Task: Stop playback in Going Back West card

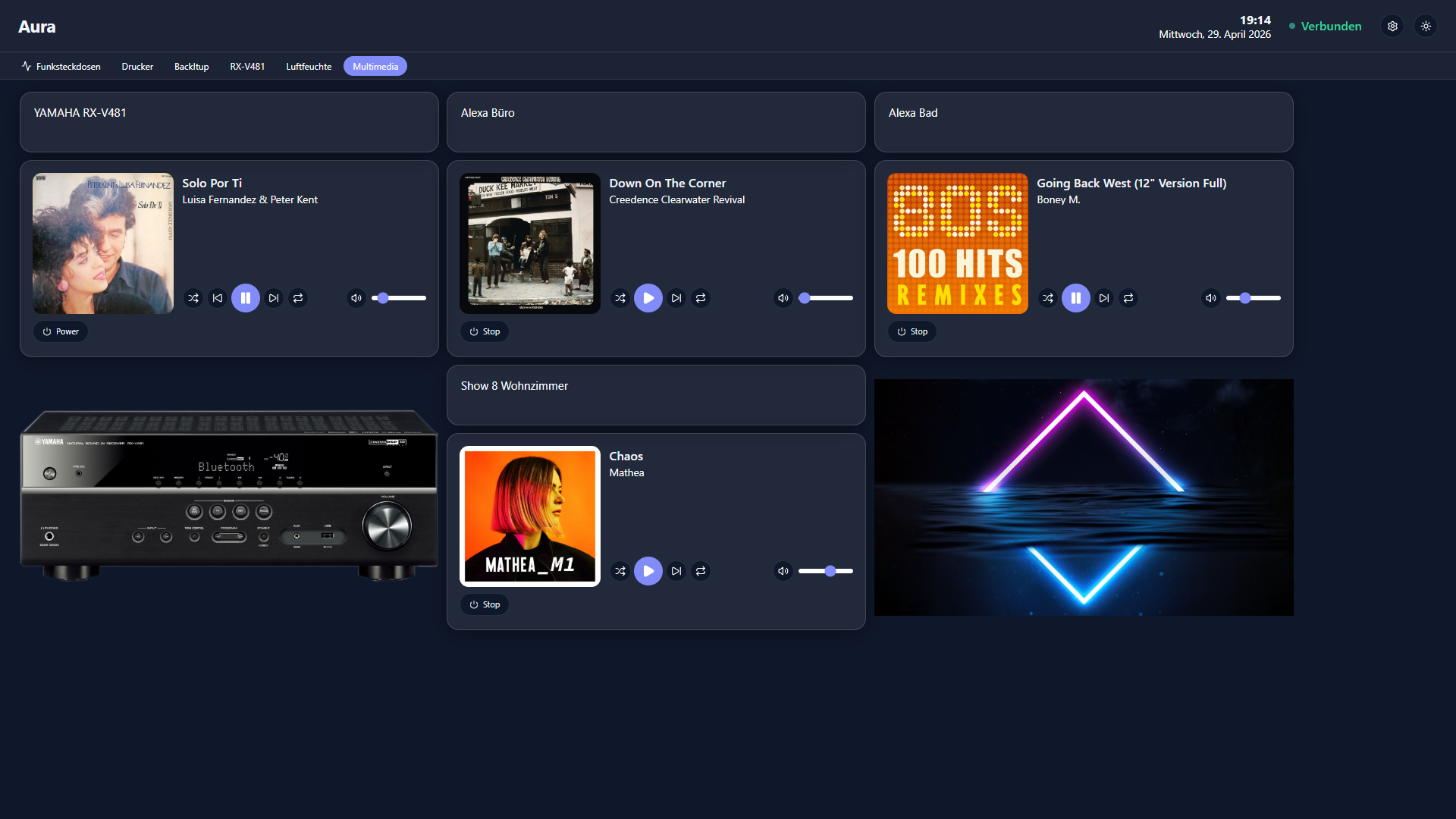Action: [x=912, y=331]
